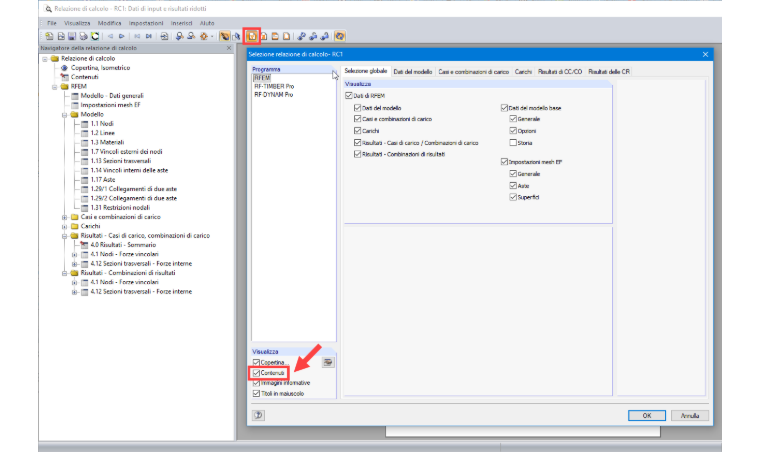
Task: Select RF-DYNAM Pro in Programma list
Action: coord(273,94)
